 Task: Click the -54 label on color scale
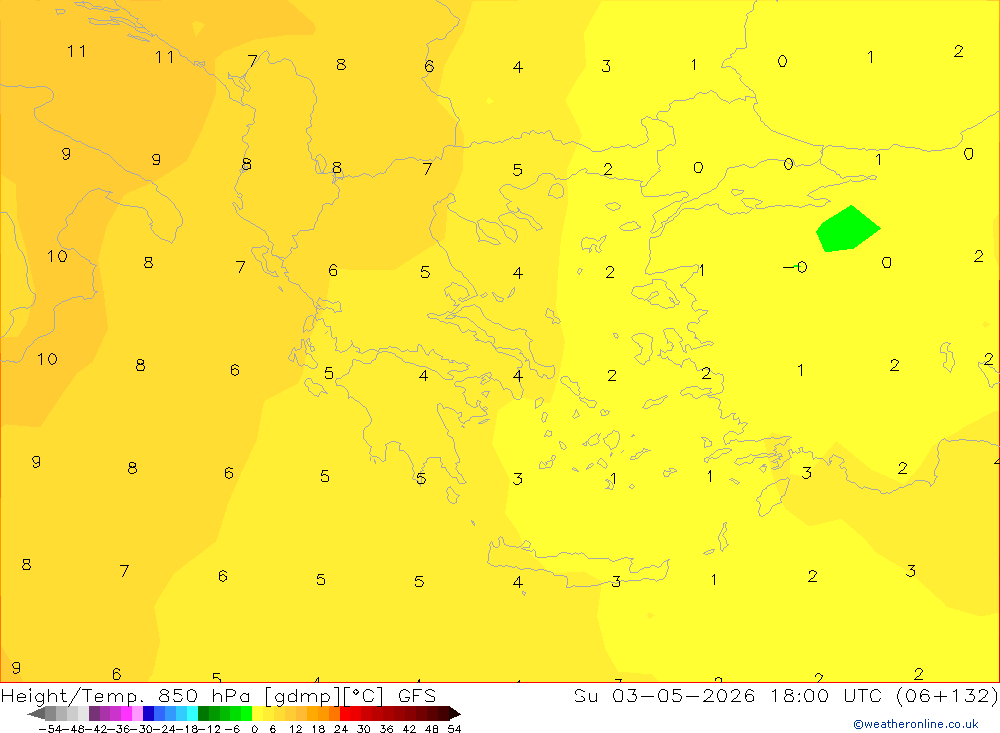pos(50,729)
